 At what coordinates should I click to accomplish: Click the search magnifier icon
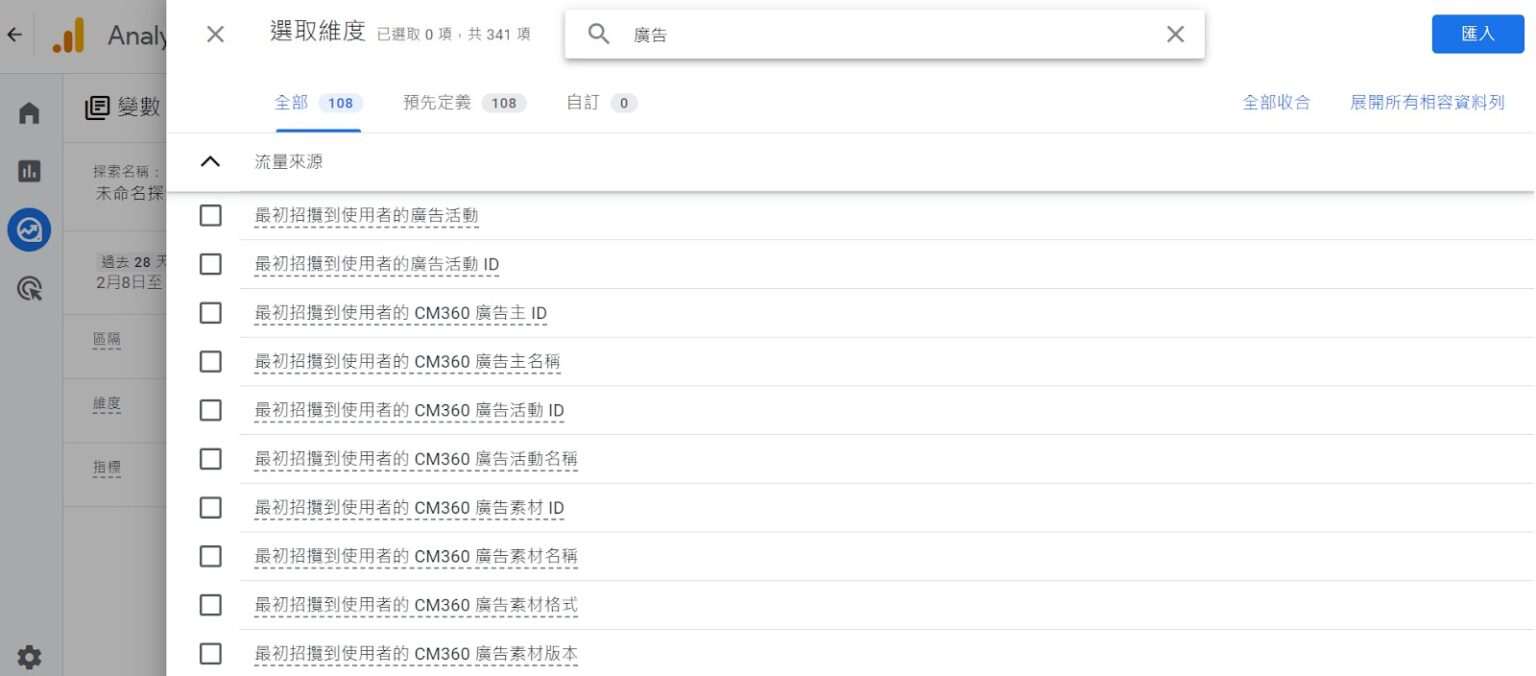pos(598,33)
